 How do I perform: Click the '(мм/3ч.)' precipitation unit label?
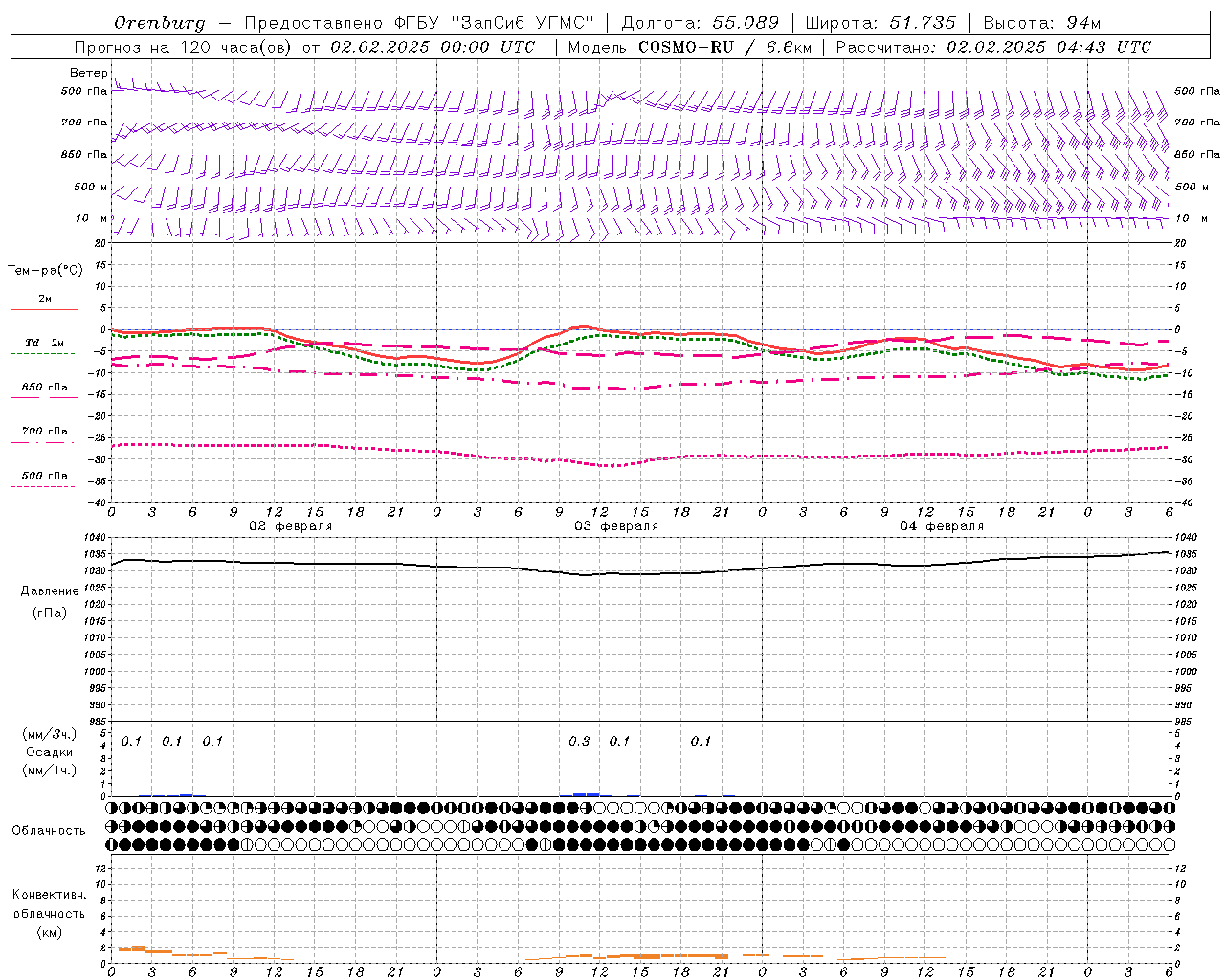point(50,734)
